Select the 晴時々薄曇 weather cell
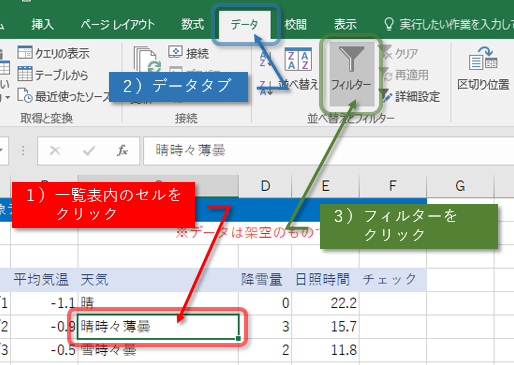The height and width of the screenshot is (365, 514). [x=158, y=327]
